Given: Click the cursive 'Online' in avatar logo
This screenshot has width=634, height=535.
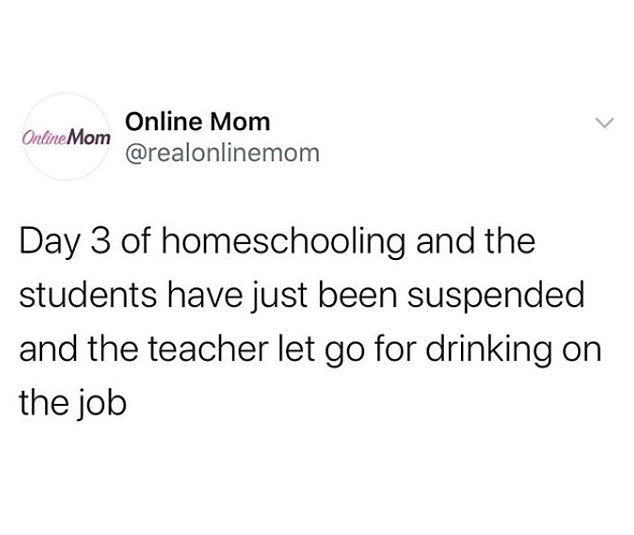Looking at the screenshot, I should [x=44, y=138].
